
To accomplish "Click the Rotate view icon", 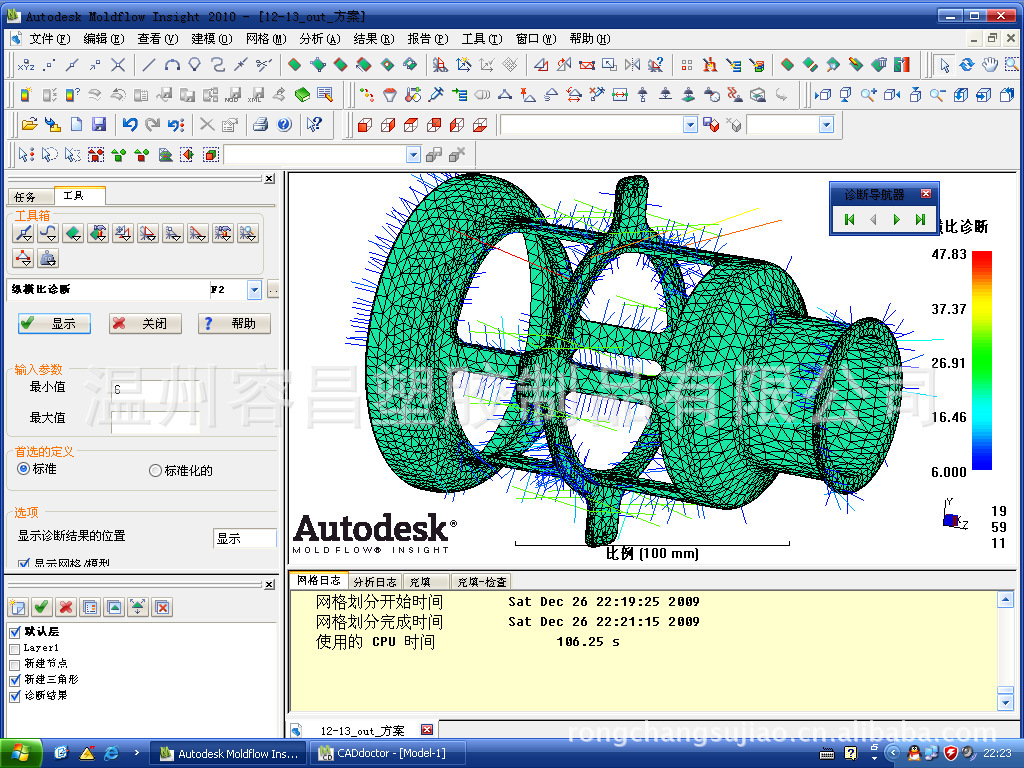I will coord(967,65).
